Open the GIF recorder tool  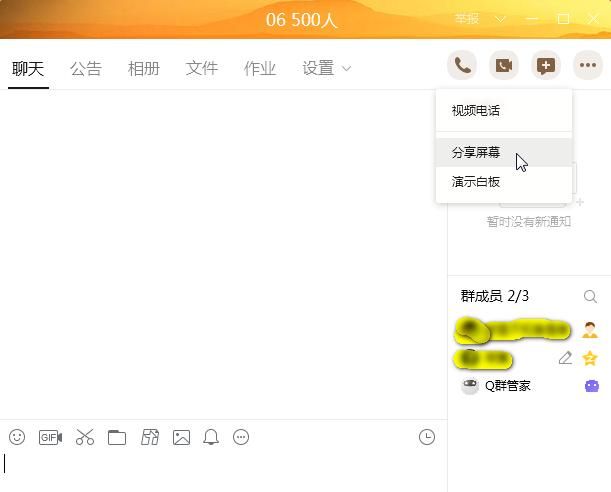(x=50, y=437)
